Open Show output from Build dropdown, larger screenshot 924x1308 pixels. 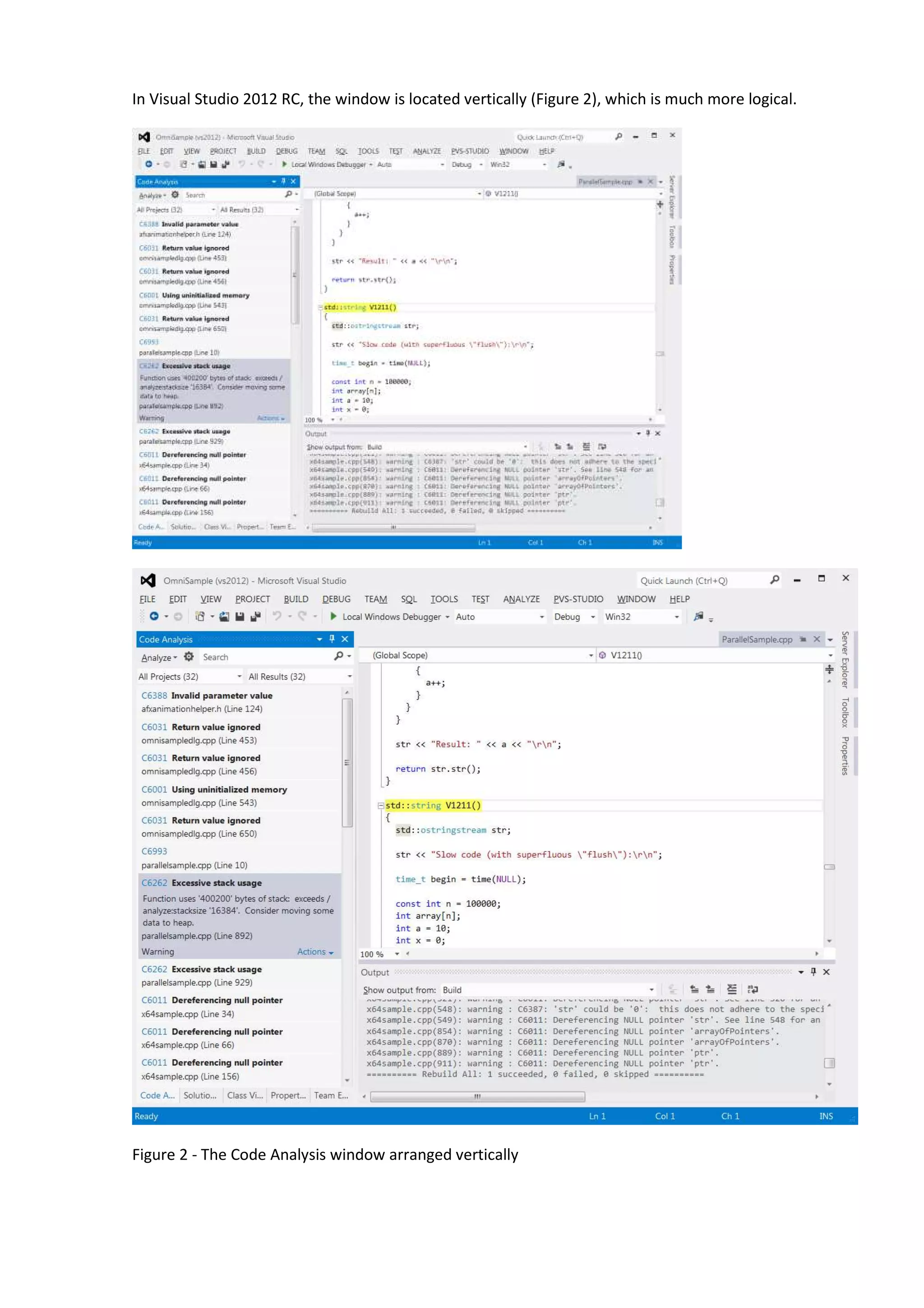point(548,990)
